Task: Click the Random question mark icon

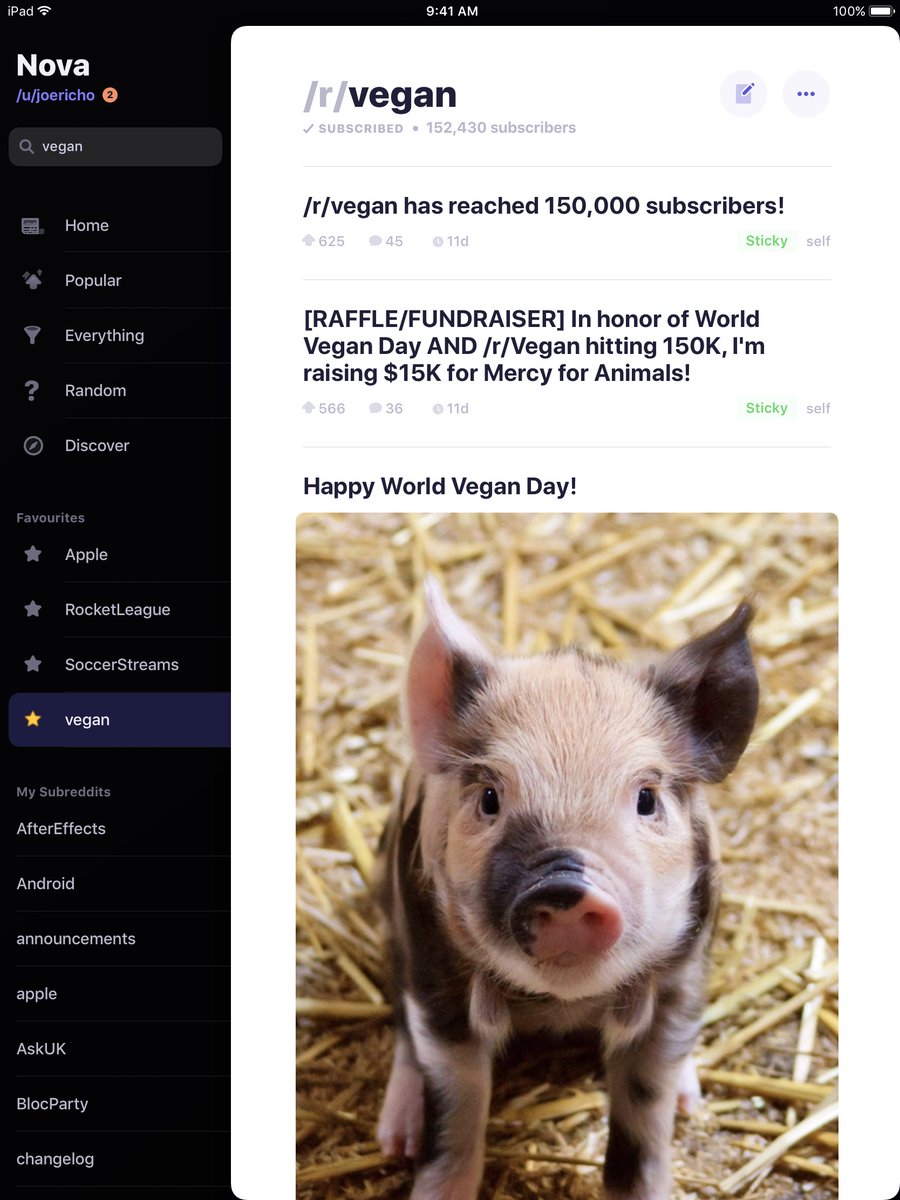Action: [x=33, y=391]
